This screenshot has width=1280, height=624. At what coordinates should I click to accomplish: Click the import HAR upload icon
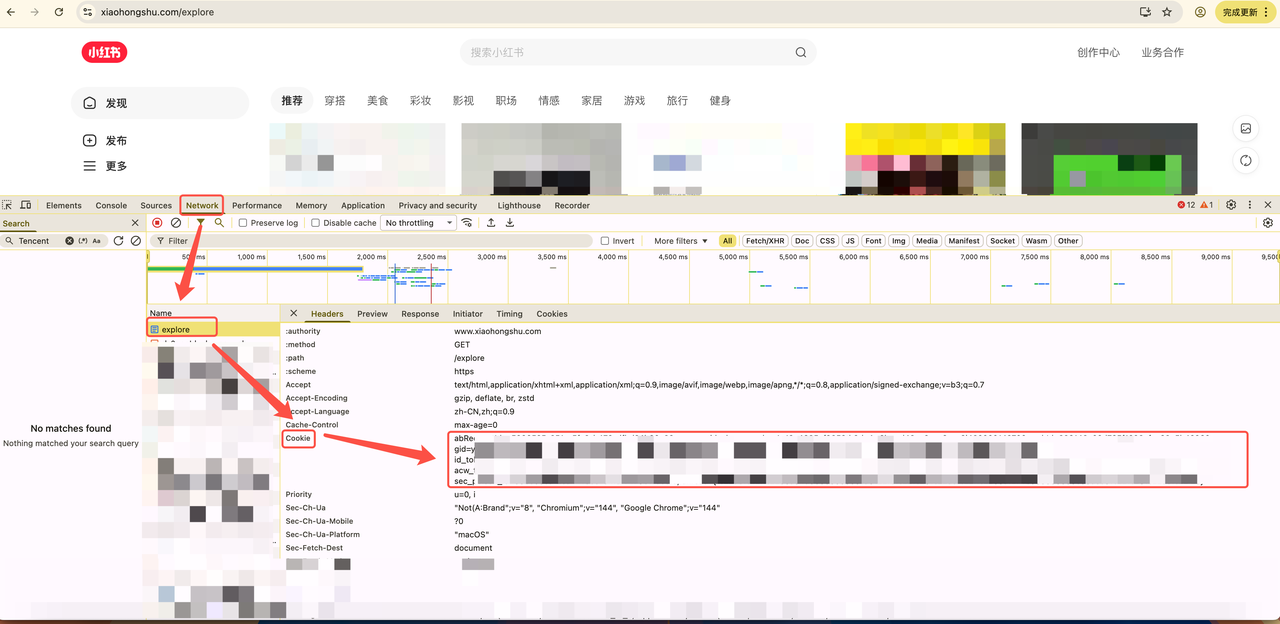click(x=491, y=223)
